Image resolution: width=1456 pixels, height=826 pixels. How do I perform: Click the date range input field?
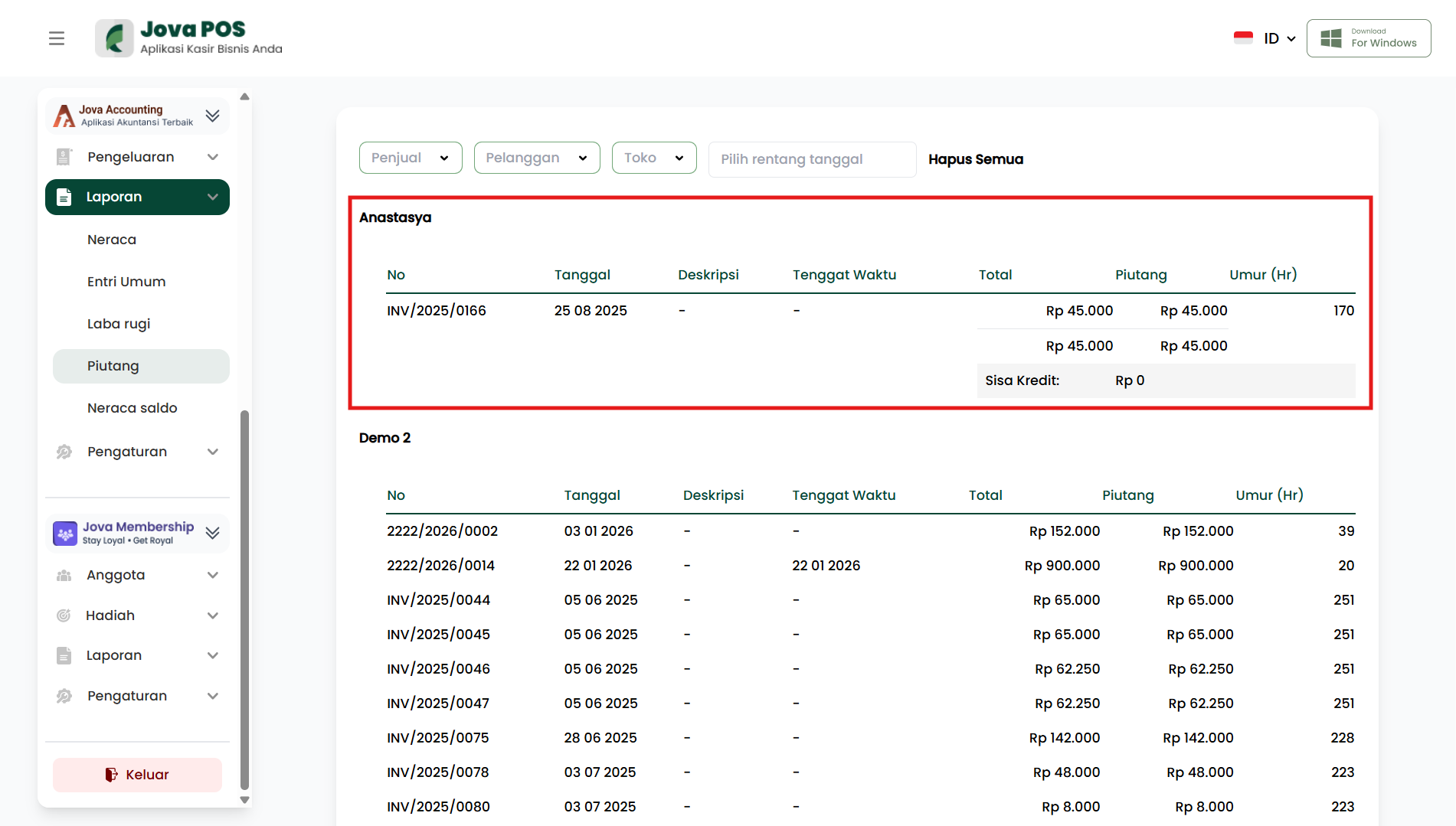pos(812,159)
